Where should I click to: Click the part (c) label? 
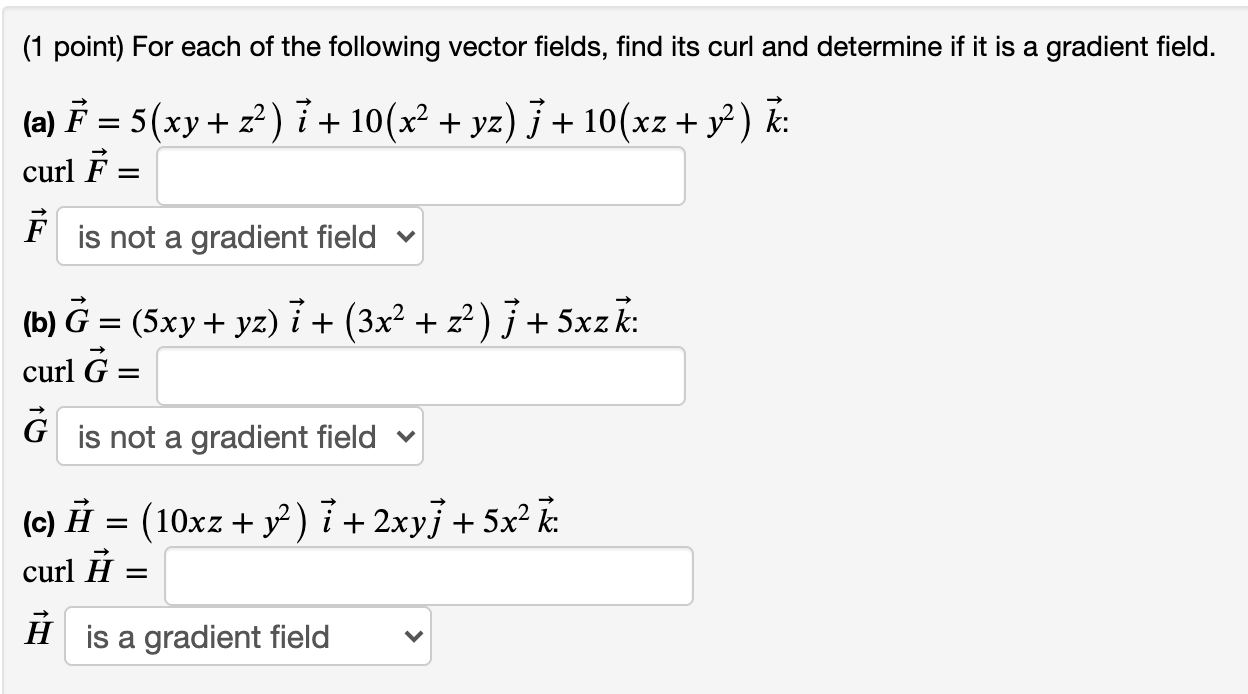click(x=38, y=523)
